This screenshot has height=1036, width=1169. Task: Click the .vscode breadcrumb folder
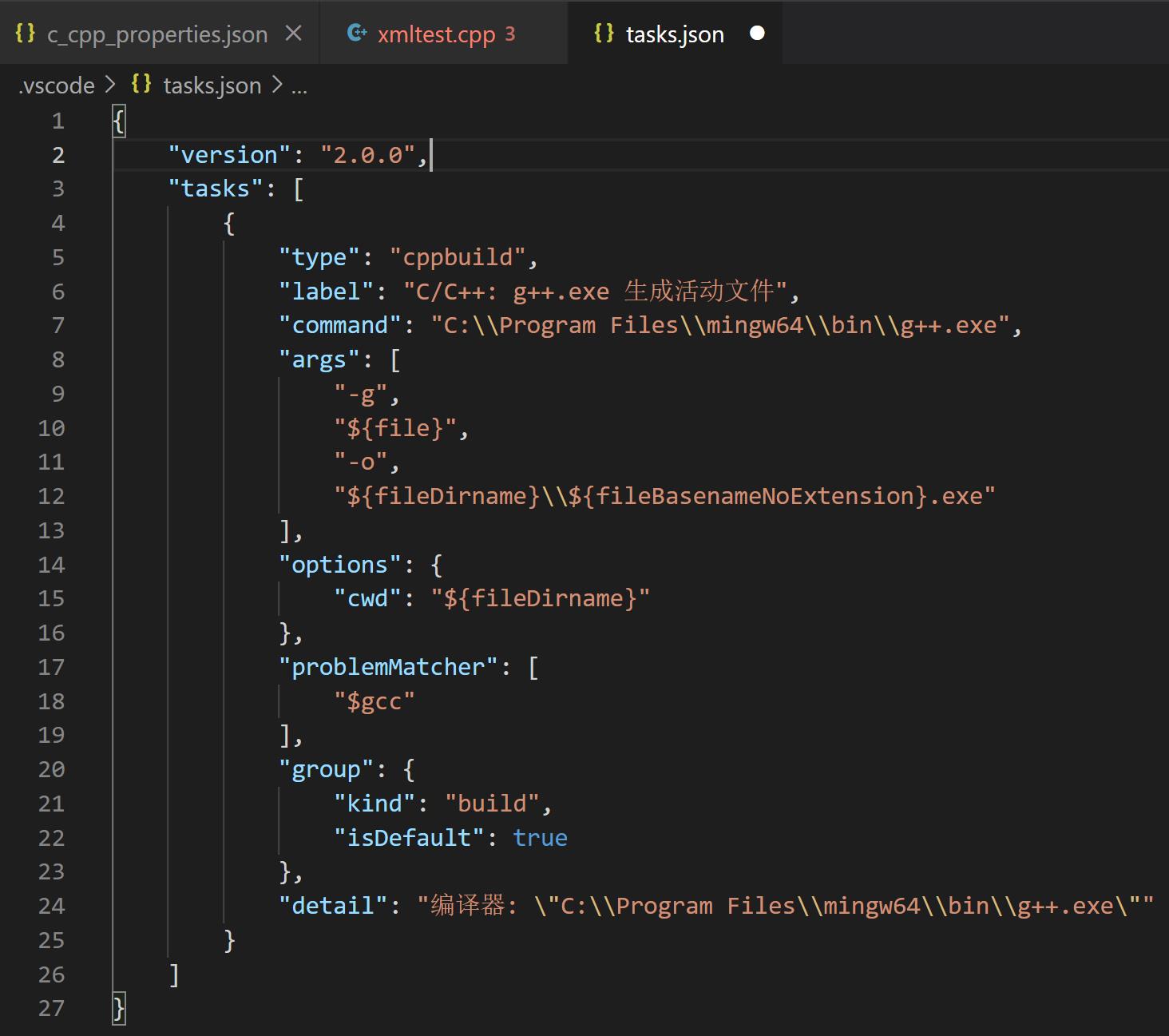(x=56, y=85)
